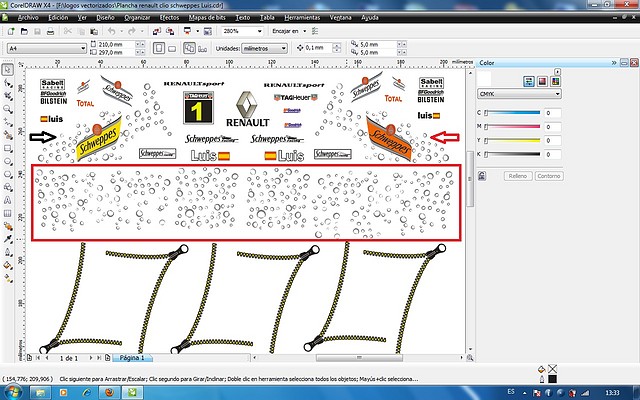Show color palettes in Color docker
The width and height of the screenshot is (640, 400).
pyautogui.click(x=555, y=82)
